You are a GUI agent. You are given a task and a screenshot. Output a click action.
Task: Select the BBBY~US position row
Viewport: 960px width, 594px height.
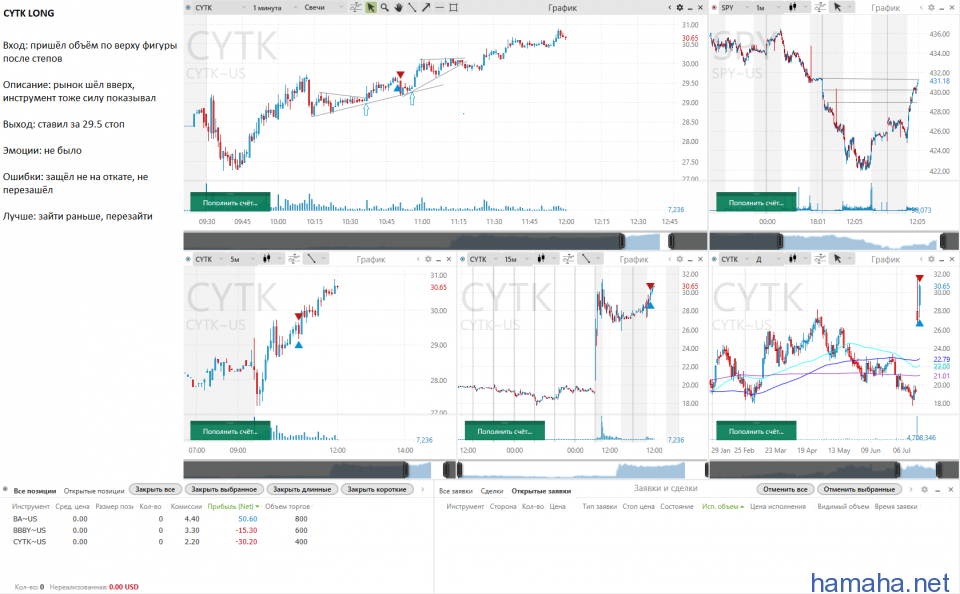(160, 530)
